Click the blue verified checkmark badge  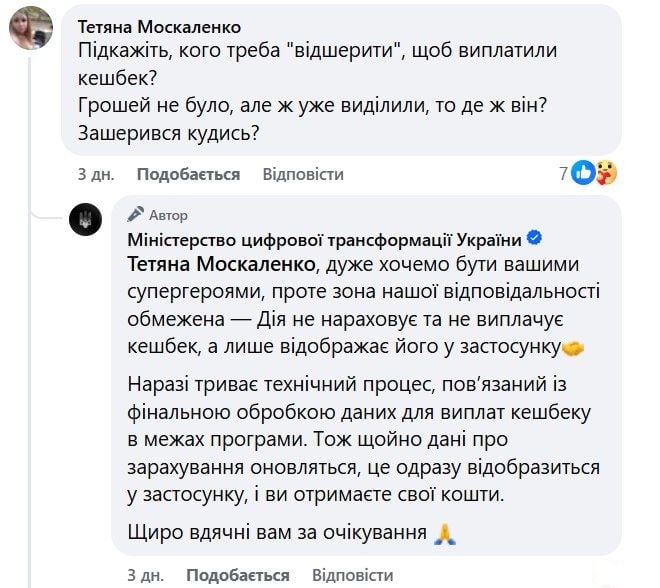click(x=535, y=238)
